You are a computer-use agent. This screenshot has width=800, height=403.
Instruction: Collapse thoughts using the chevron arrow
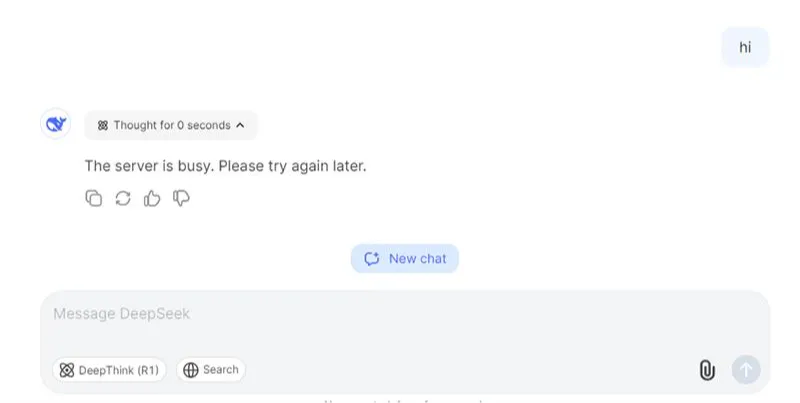pyautogui.click(x=240, y=126)
